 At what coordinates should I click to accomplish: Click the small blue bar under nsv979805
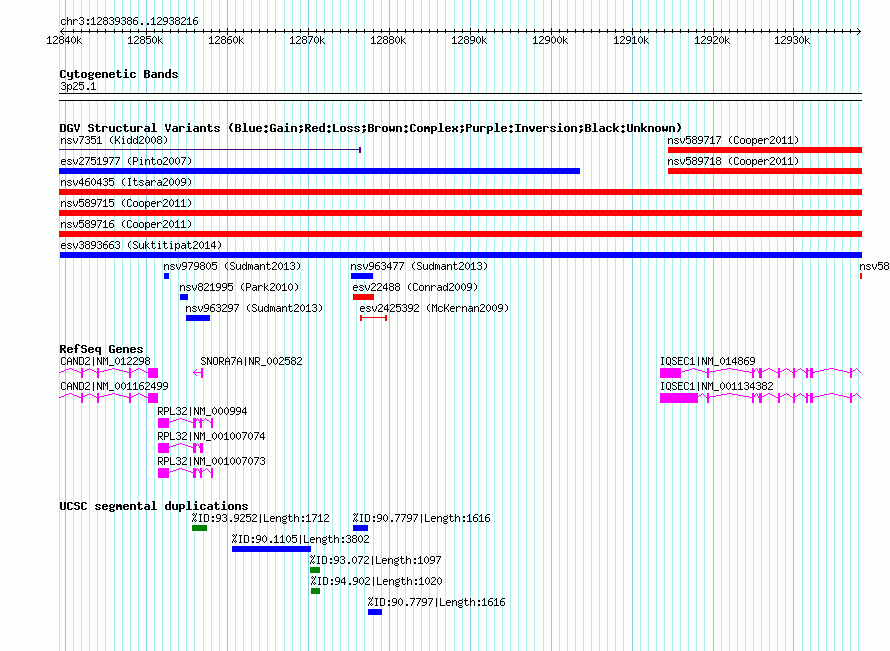click(x=166, y=276)
